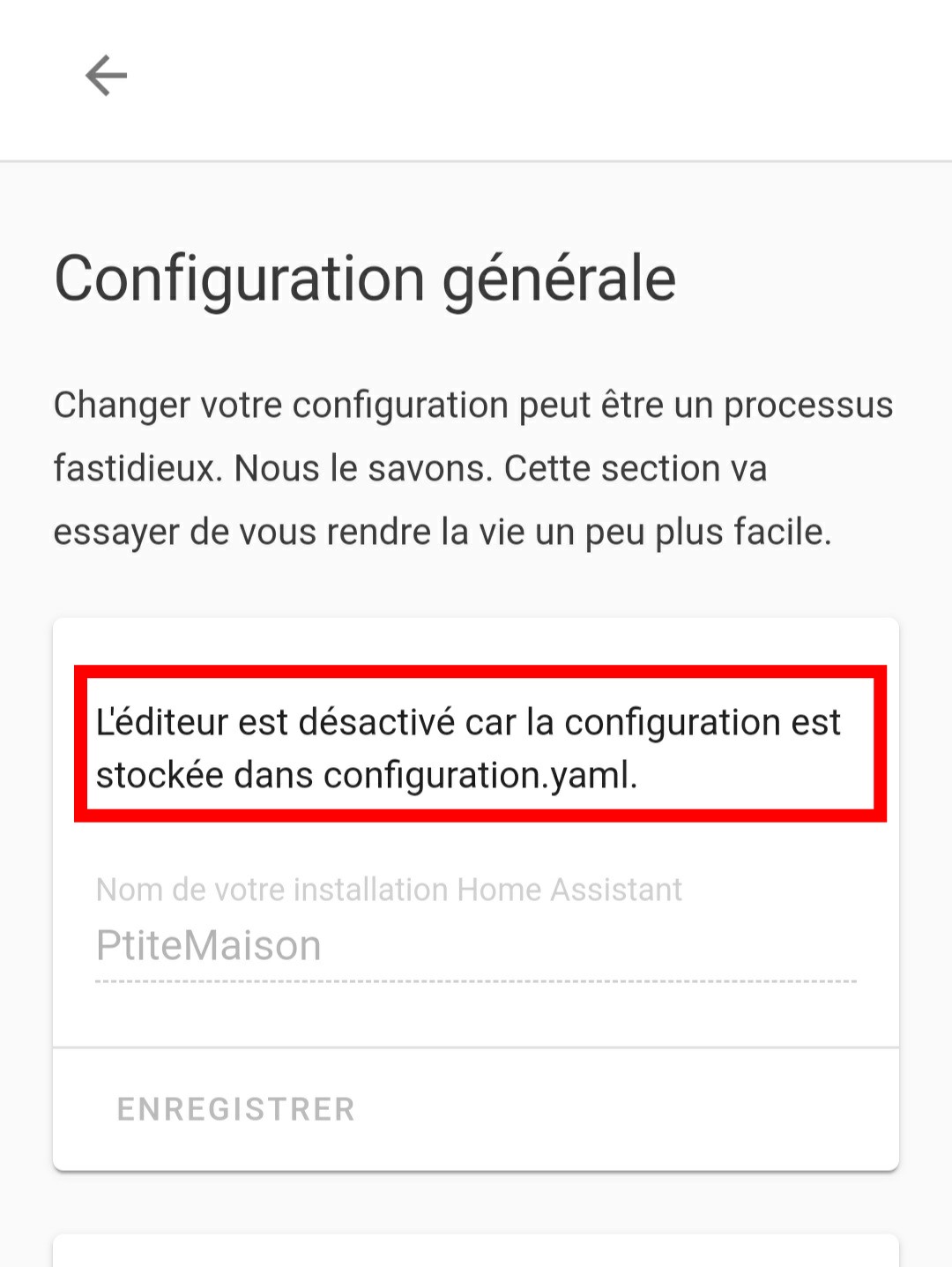Screen dimensions: 952x1267
Task: Select the "Configuration générale" page heading
Action: 365,279
